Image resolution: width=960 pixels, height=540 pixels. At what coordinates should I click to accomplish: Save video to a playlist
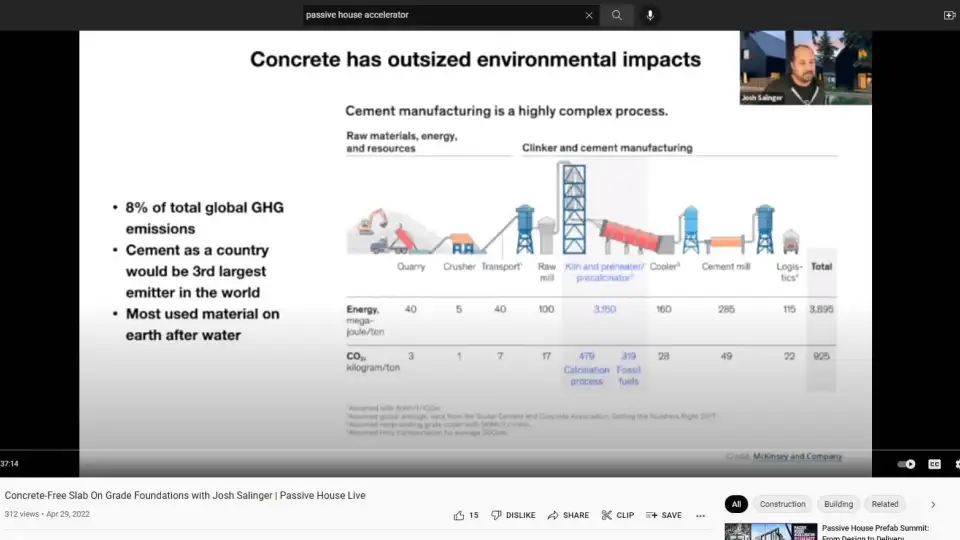click(664, 515)
